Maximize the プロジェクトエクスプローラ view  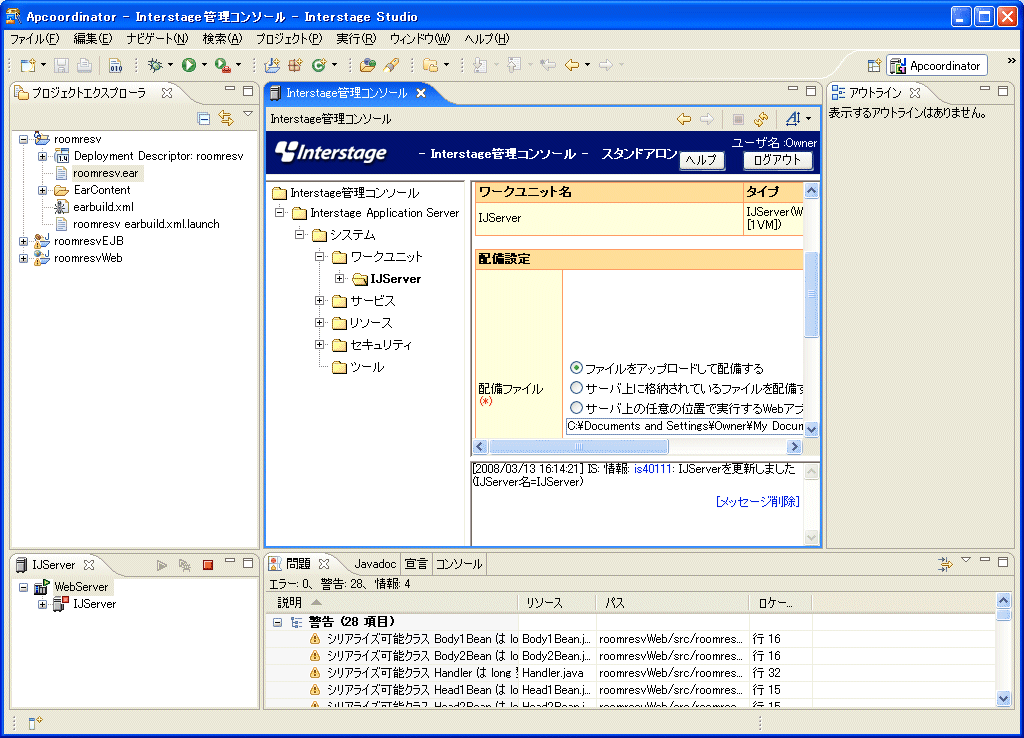coord(248,91)
